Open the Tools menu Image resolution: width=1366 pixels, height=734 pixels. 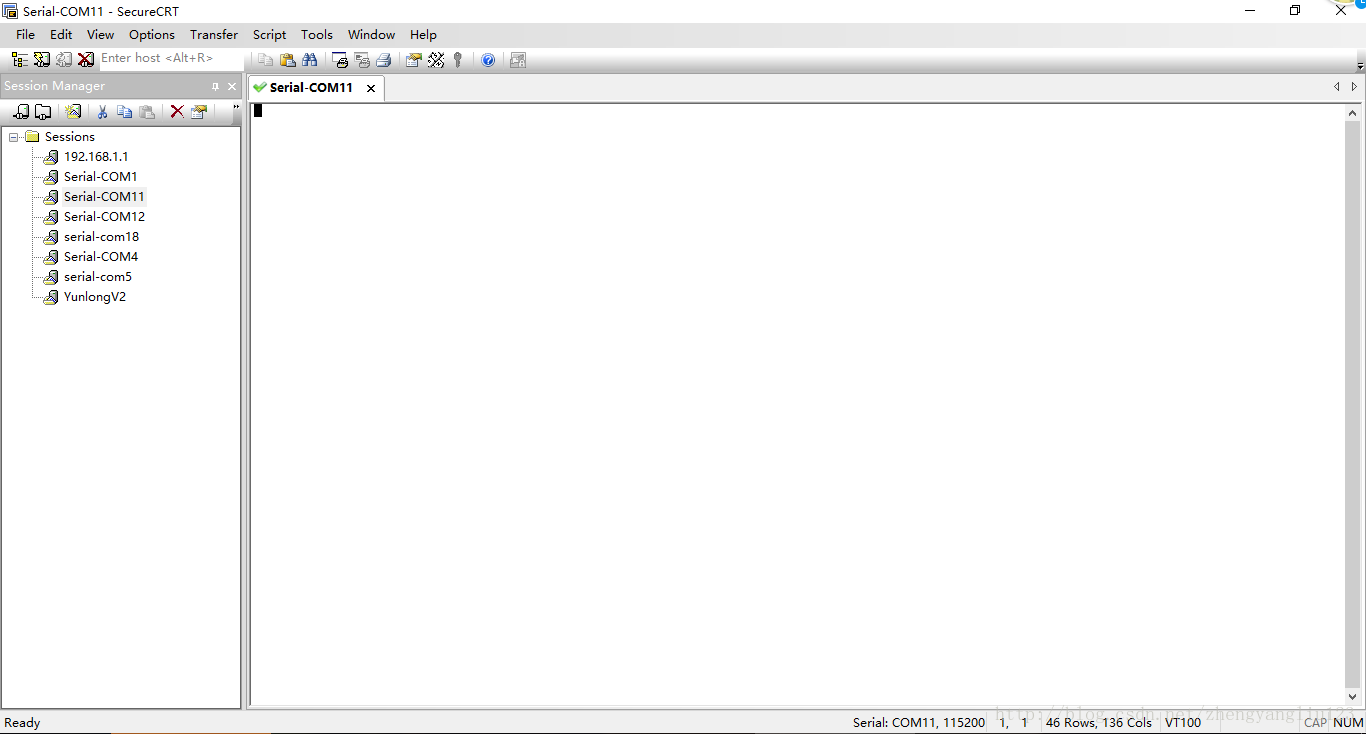[317, 35]
